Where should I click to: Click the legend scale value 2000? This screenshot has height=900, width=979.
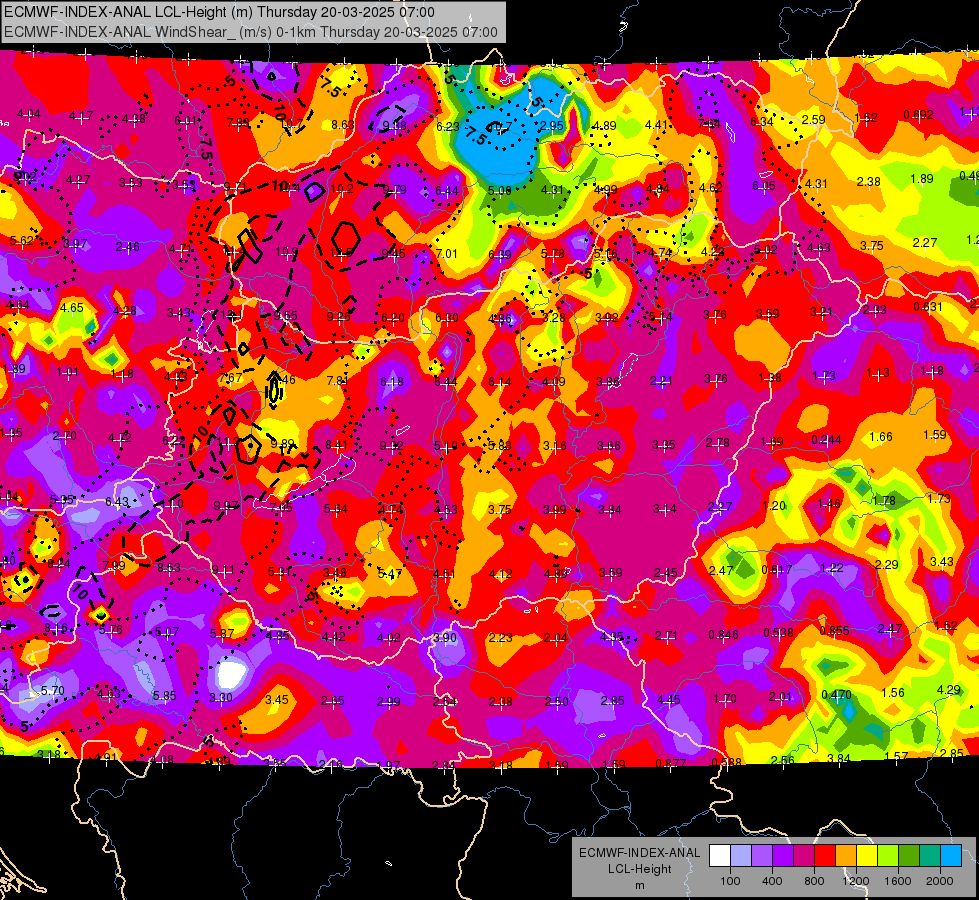pyautogui.click(x=940, y=881)
